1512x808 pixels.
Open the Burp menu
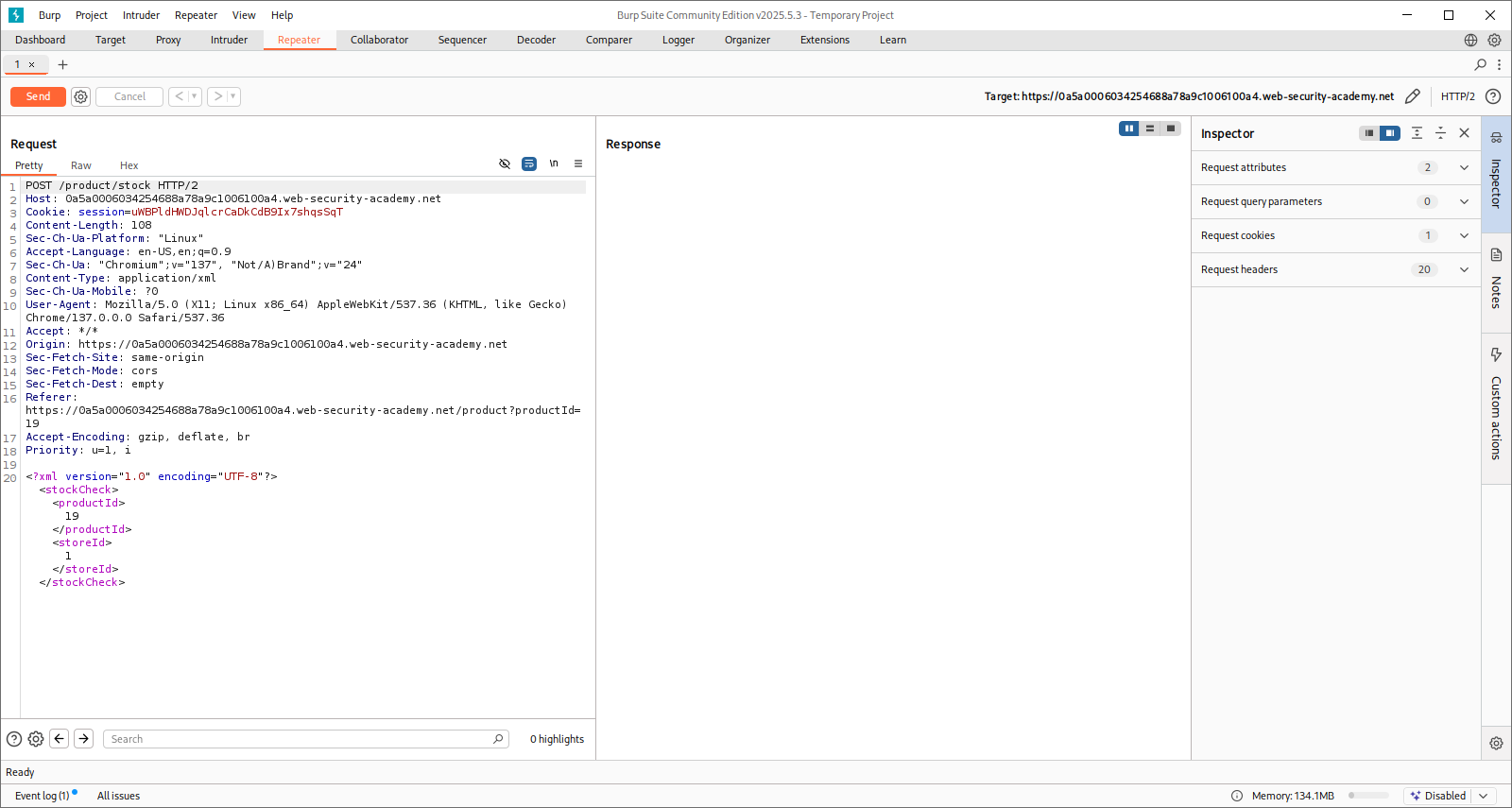pyautogui.click(x=49, y=15)
